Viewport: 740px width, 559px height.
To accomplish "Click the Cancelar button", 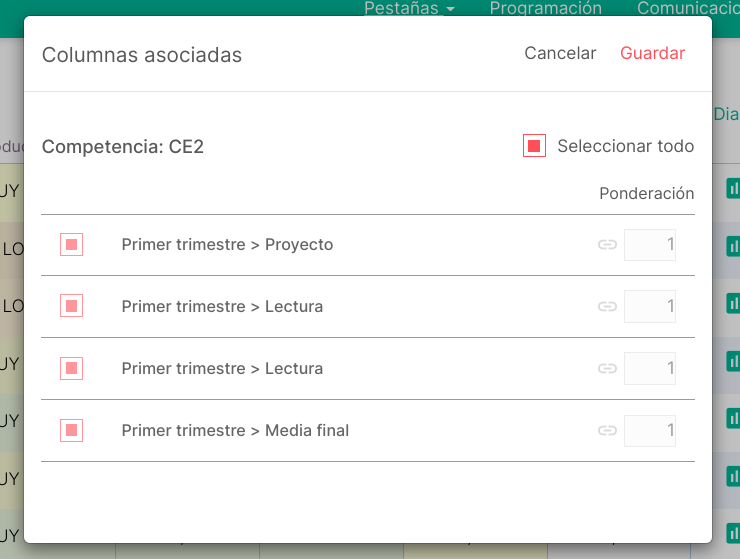I will click(x=560, y=53).
